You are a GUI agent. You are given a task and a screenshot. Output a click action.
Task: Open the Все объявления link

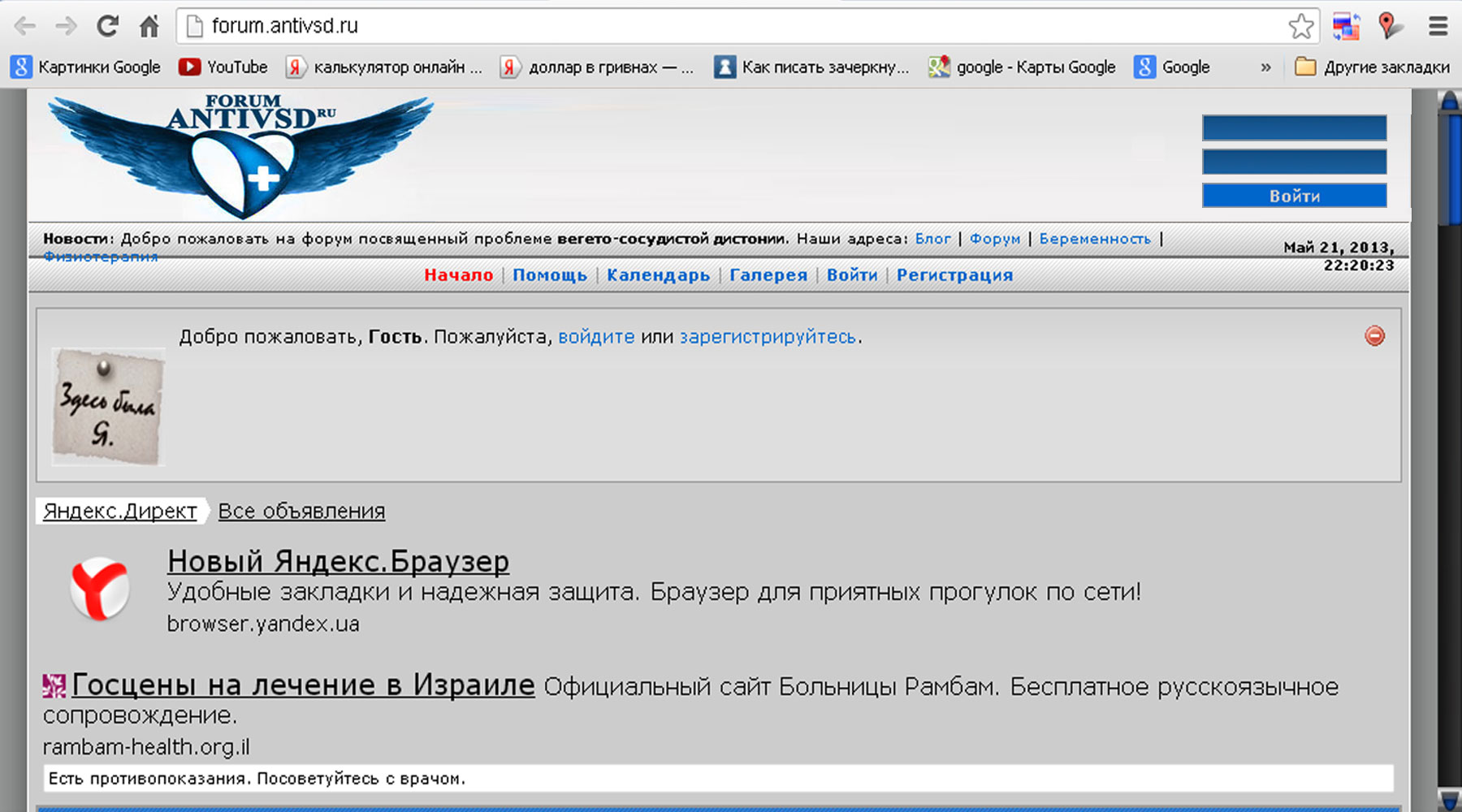click(x=301, y=512)
